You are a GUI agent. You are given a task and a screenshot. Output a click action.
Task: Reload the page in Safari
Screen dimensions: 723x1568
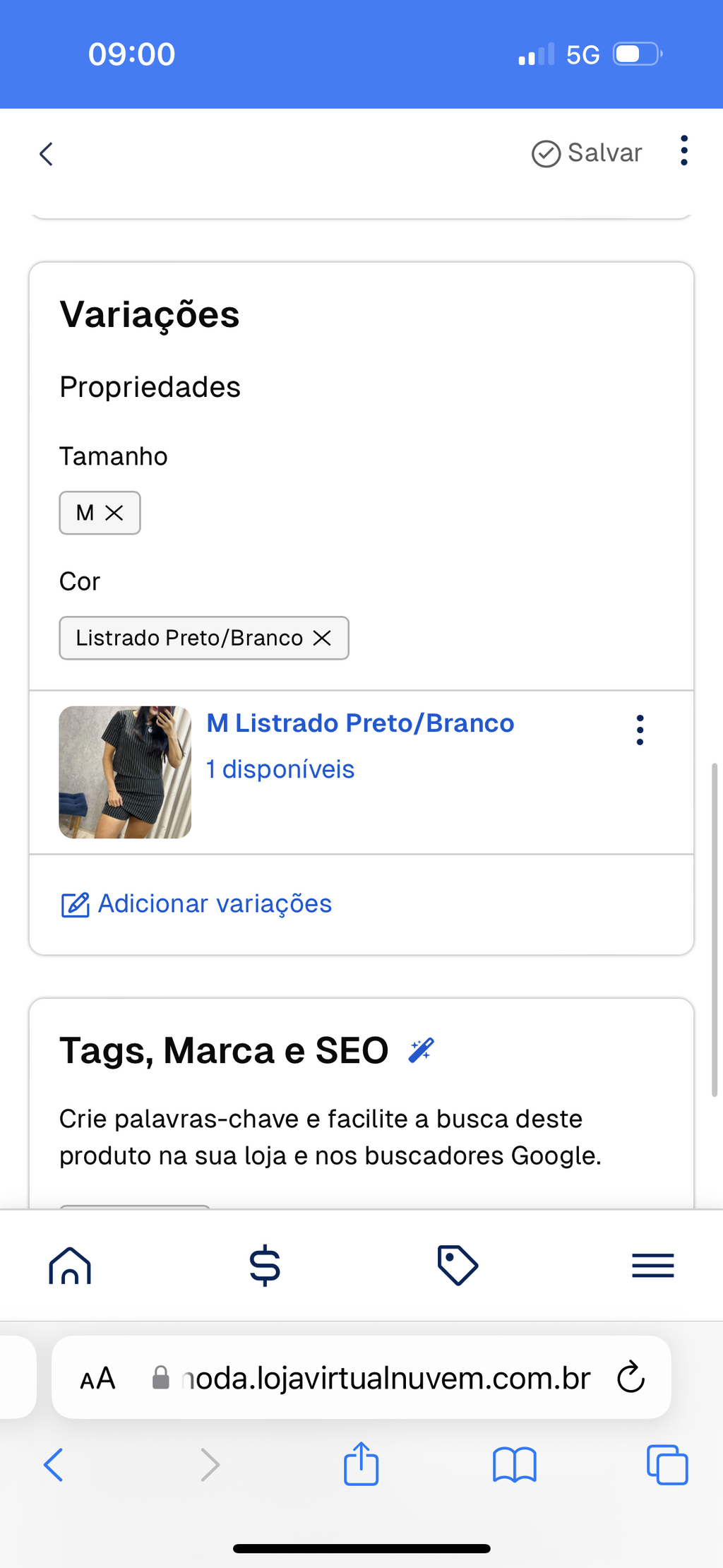tap(631, 1377)
